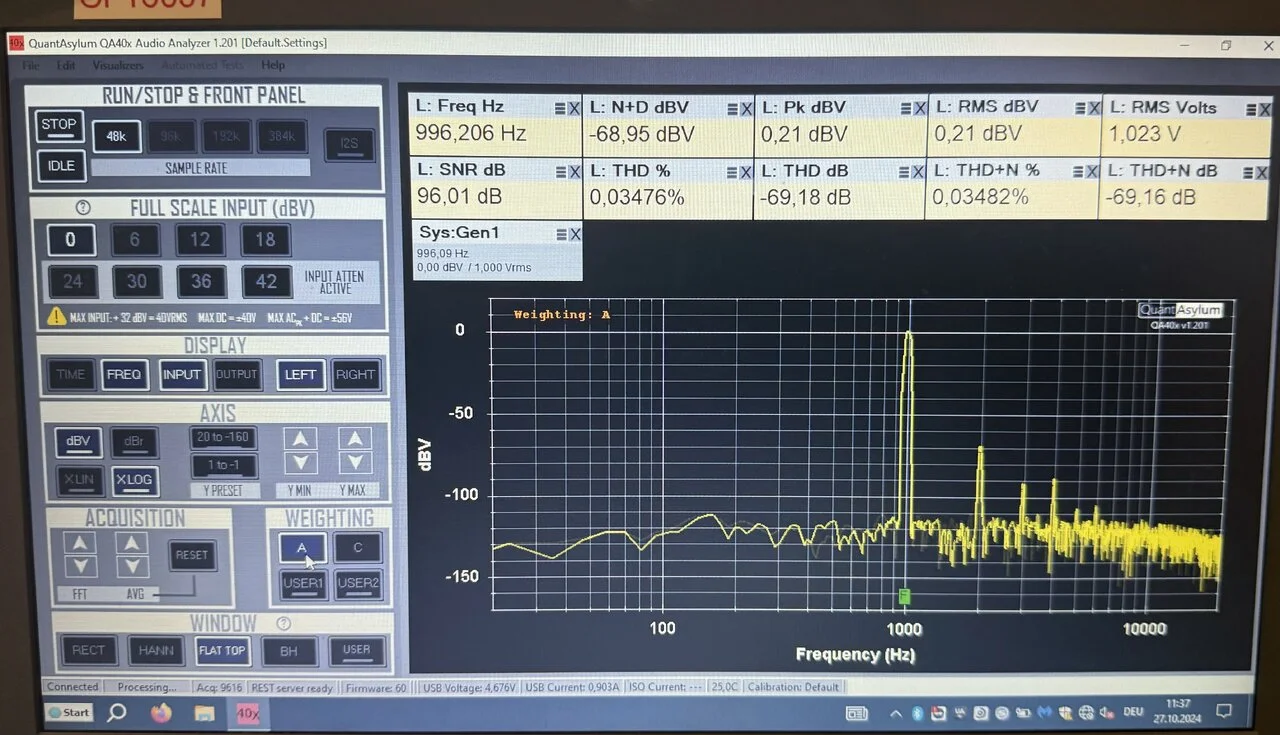
Task: Open Firefox from the Windows taskbar
Action: tap(161, 713)
